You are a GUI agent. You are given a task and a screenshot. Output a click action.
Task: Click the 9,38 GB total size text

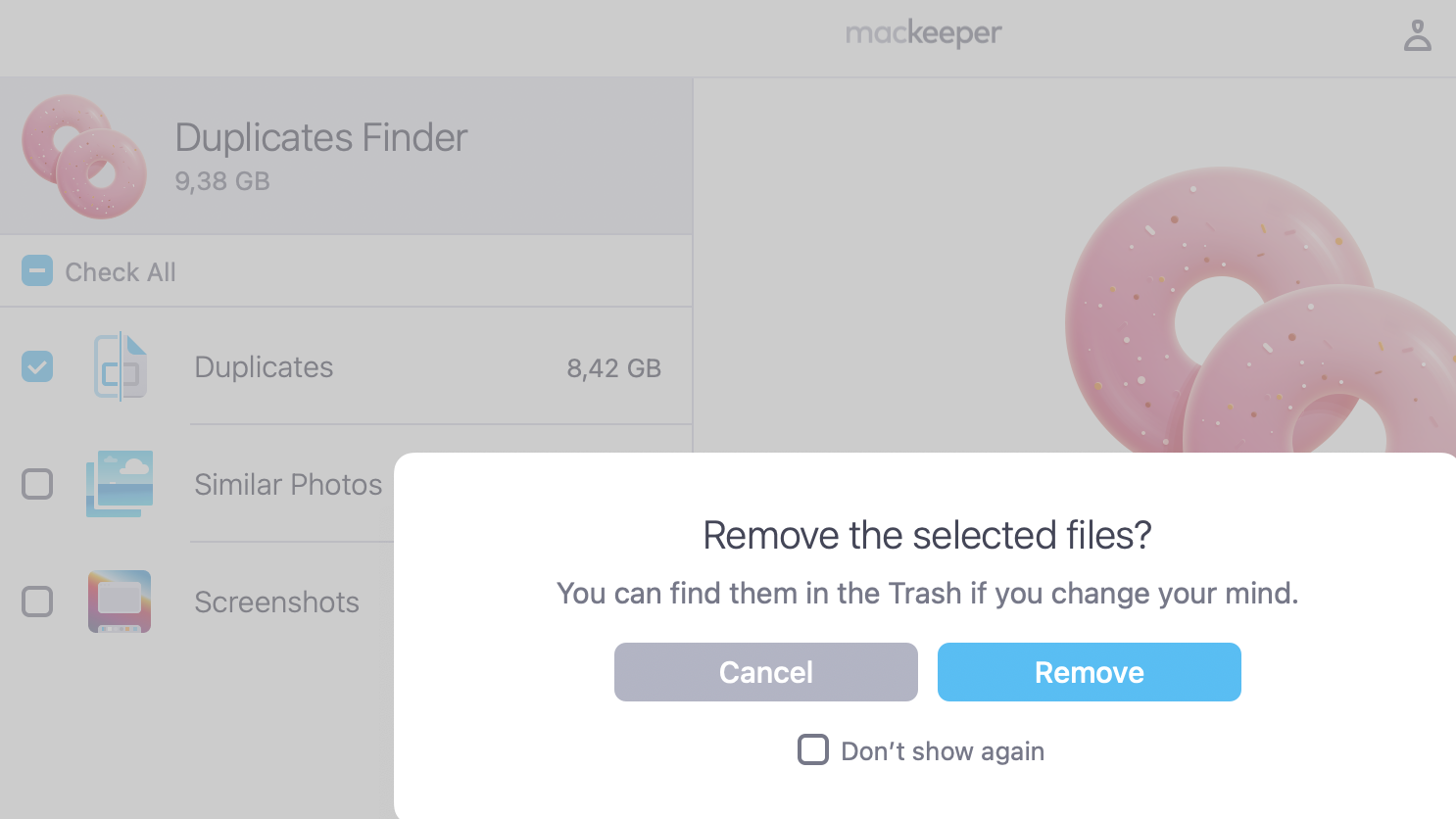(x=220, y=180)
